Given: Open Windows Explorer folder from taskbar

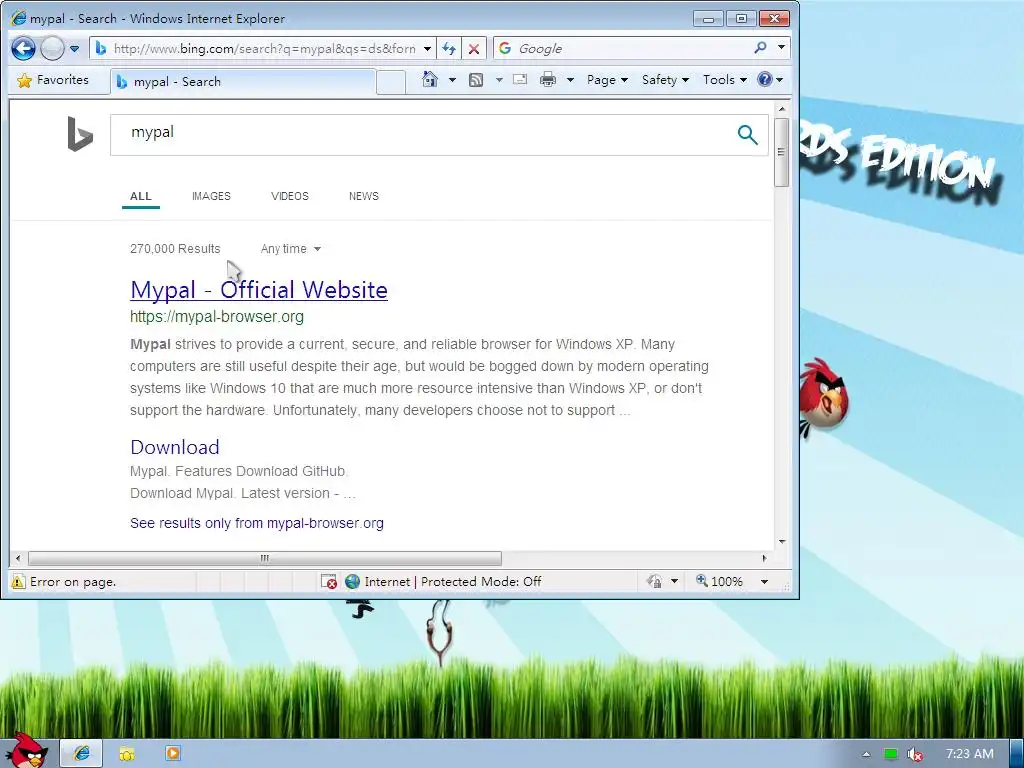Looking at the screenshot, I should 127,754.
